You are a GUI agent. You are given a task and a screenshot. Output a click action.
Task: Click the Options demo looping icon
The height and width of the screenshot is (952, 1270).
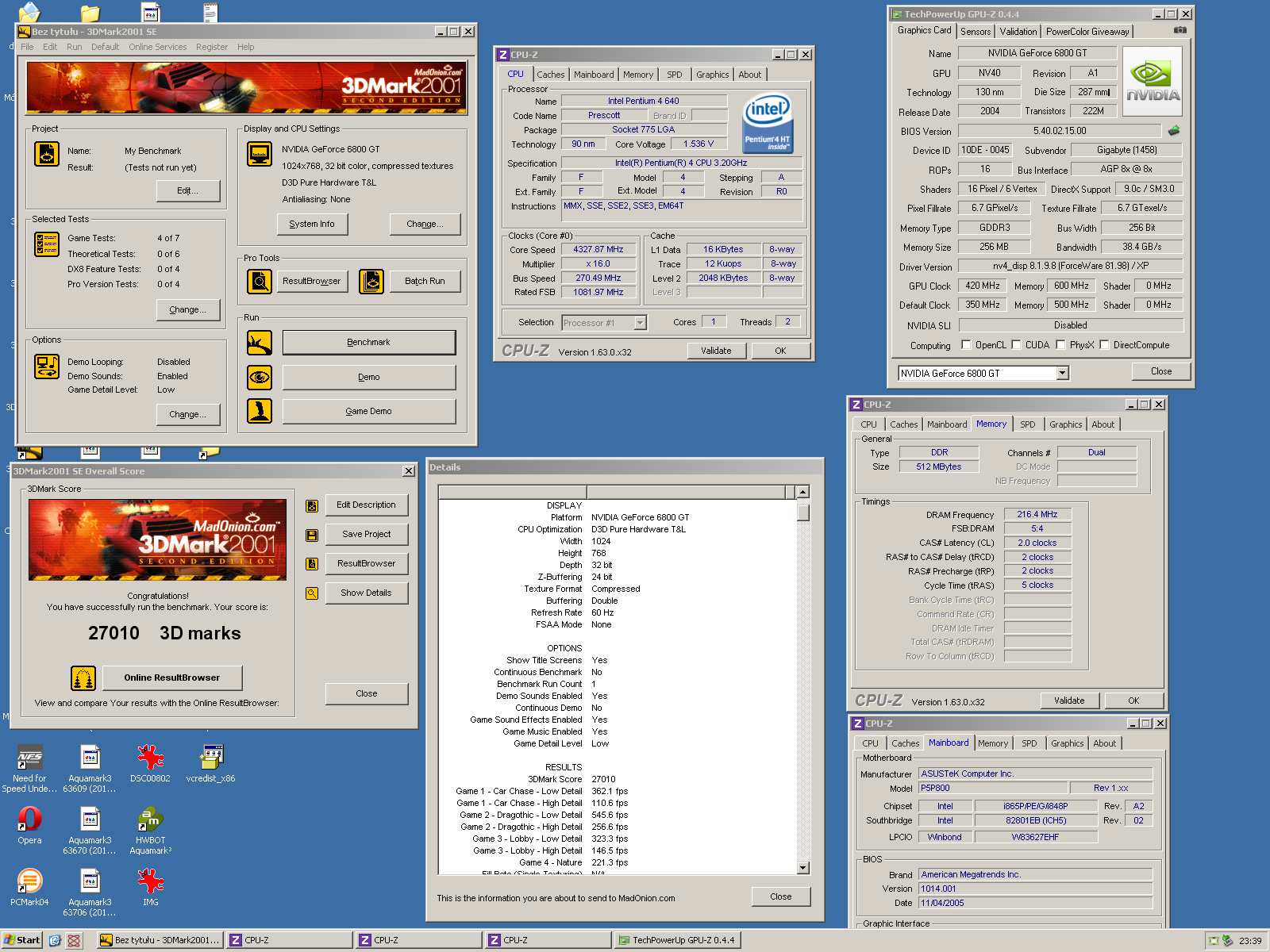click(x=47, y=367)
